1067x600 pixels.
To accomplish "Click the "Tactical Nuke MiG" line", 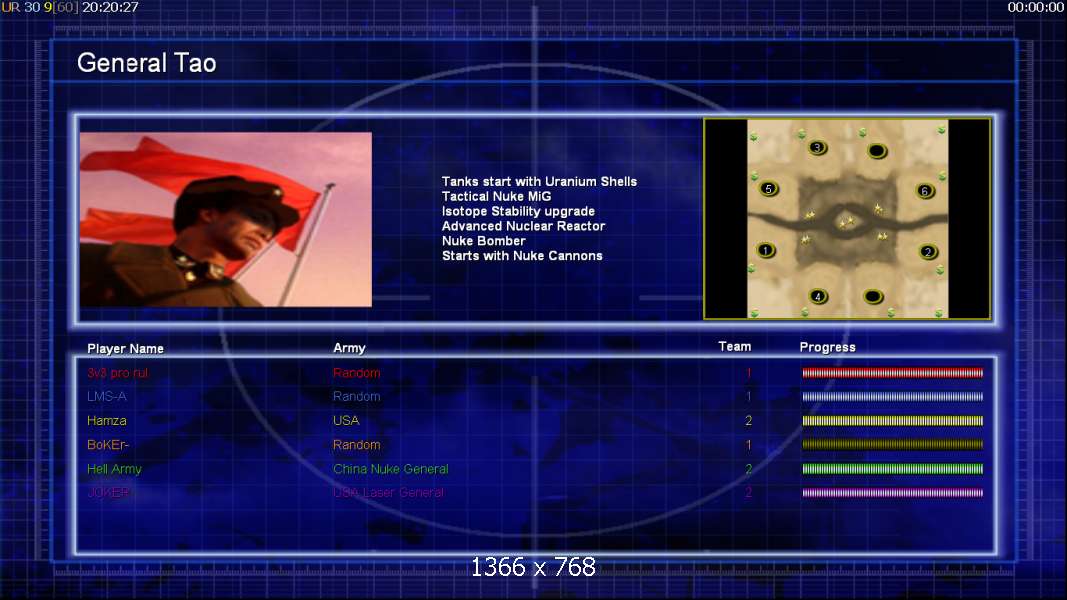I will [496, 197].
